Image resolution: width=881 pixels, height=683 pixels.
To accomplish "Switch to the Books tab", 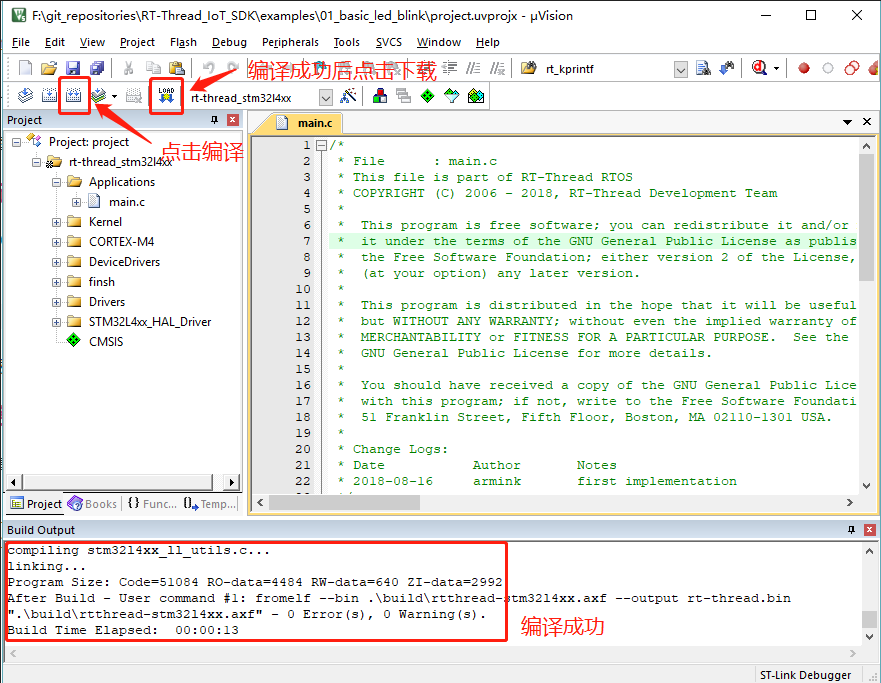I will 93,504.
